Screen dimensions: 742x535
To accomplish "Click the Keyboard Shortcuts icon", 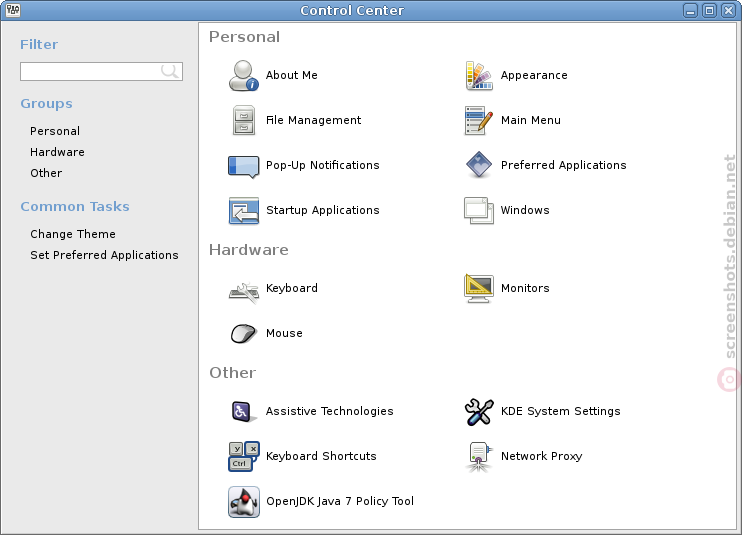I will click(244, 456).
